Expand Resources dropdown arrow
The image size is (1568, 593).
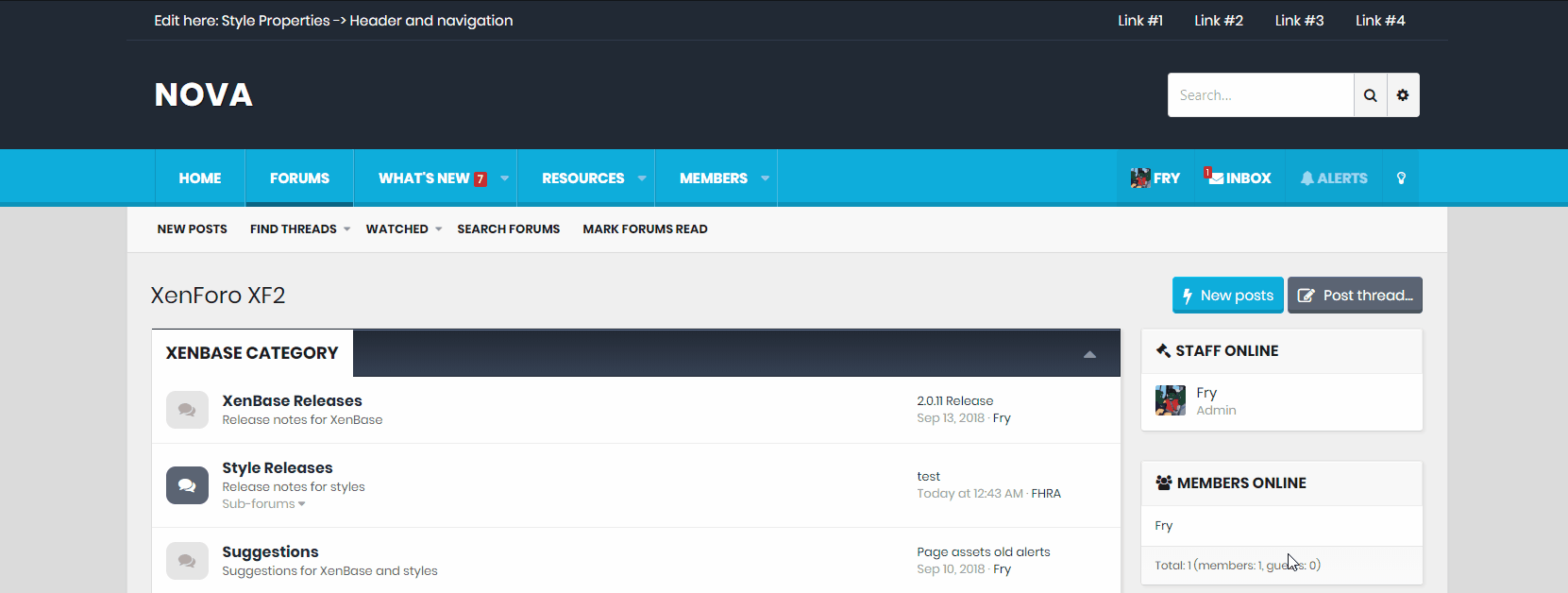(642, 178)
